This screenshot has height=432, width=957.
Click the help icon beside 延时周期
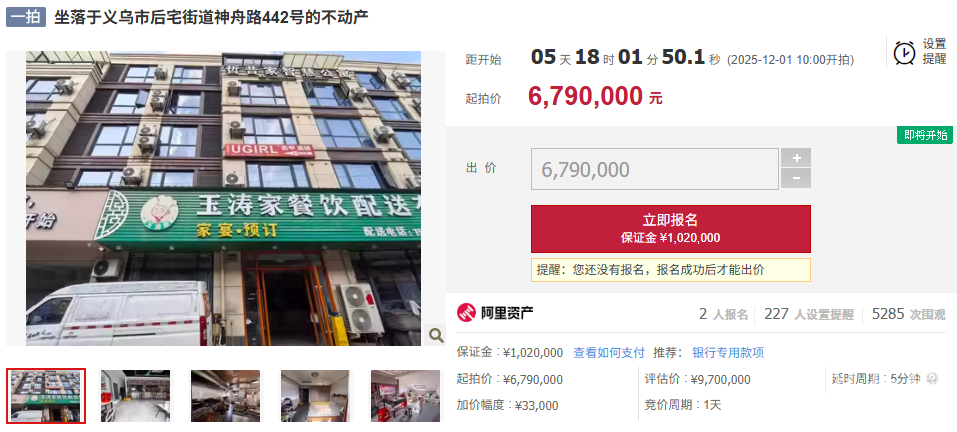932,379
